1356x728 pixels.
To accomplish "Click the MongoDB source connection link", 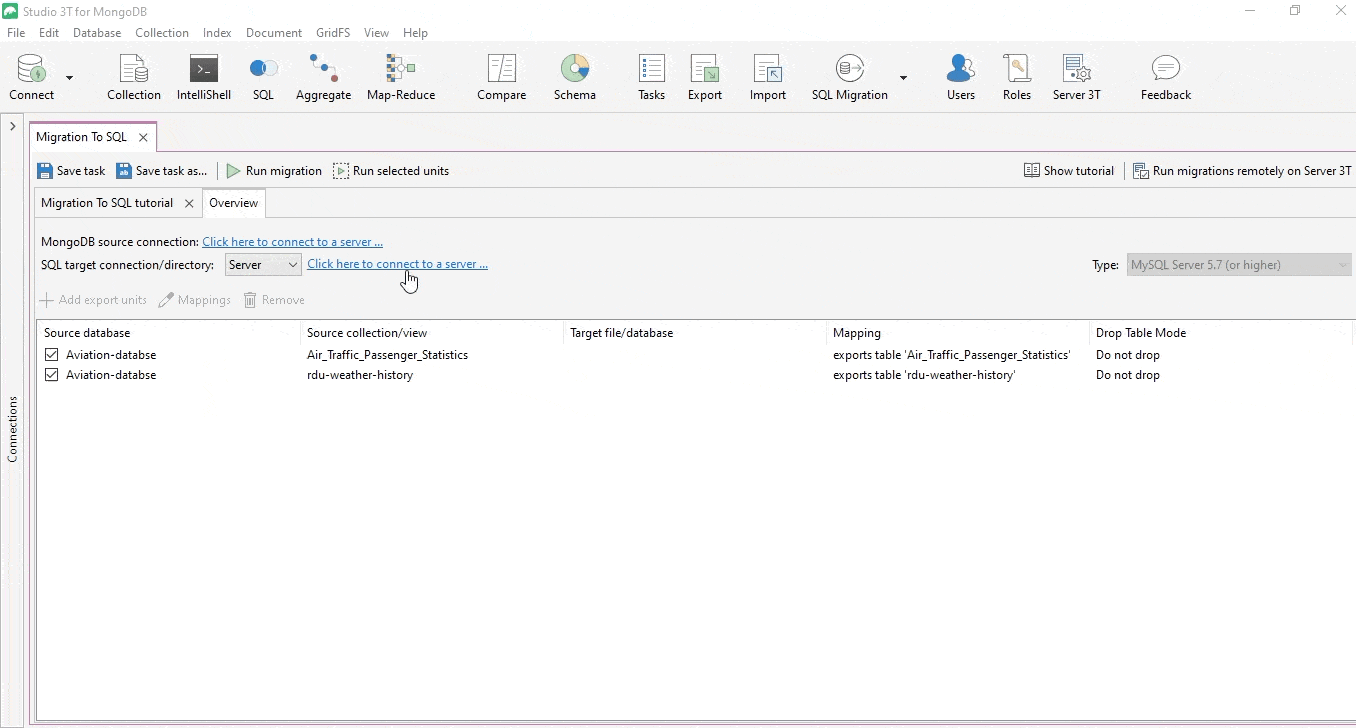I will [292, 242].
